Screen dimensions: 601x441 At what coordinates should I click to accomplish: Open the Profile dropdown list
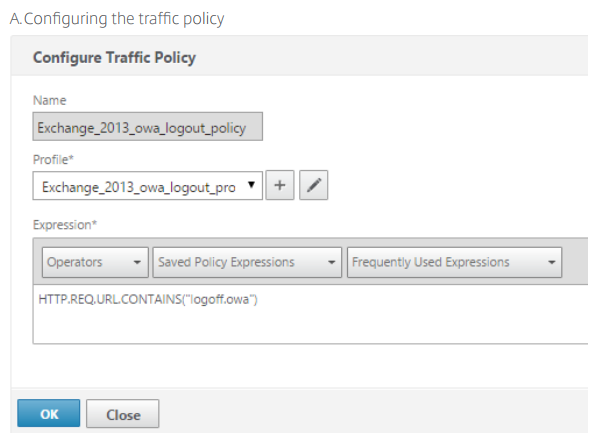coord(147,186)
